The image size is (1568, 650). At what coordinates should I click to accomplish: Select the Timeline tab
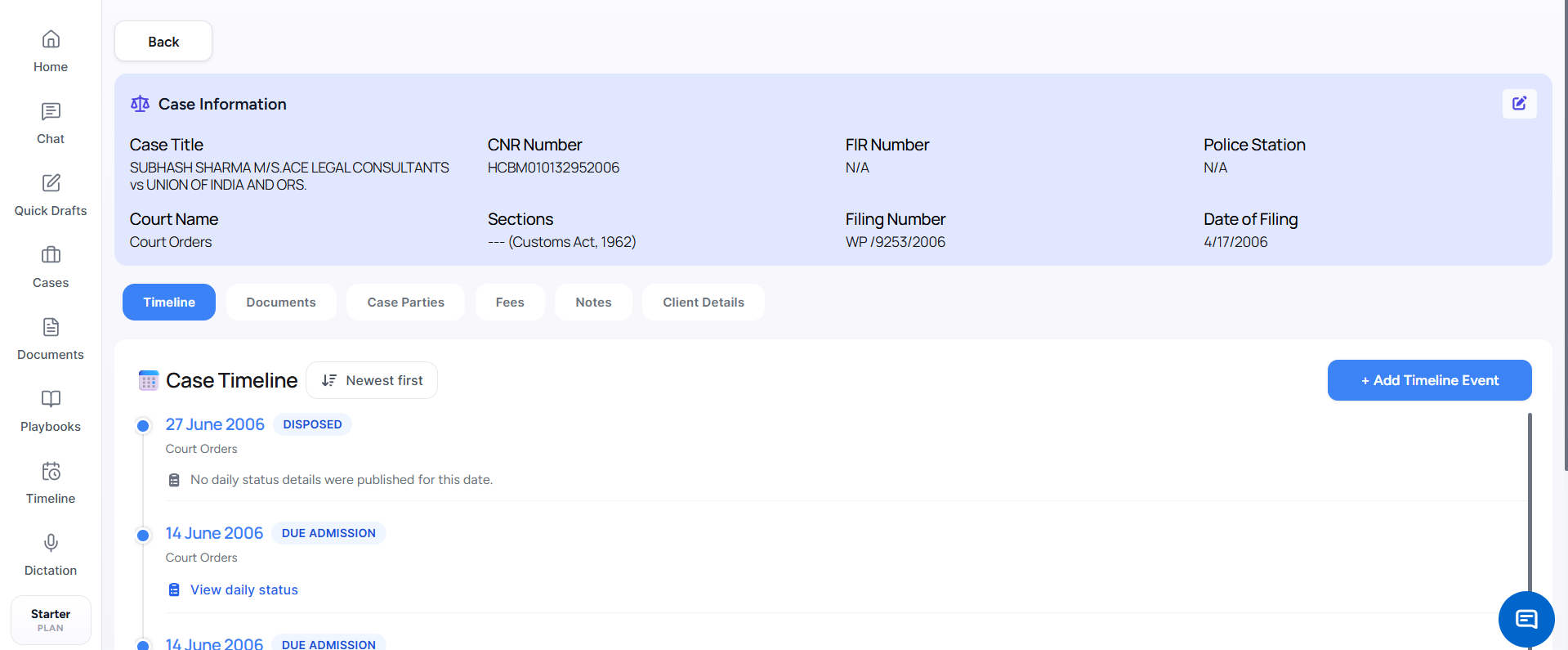point(169,302)
